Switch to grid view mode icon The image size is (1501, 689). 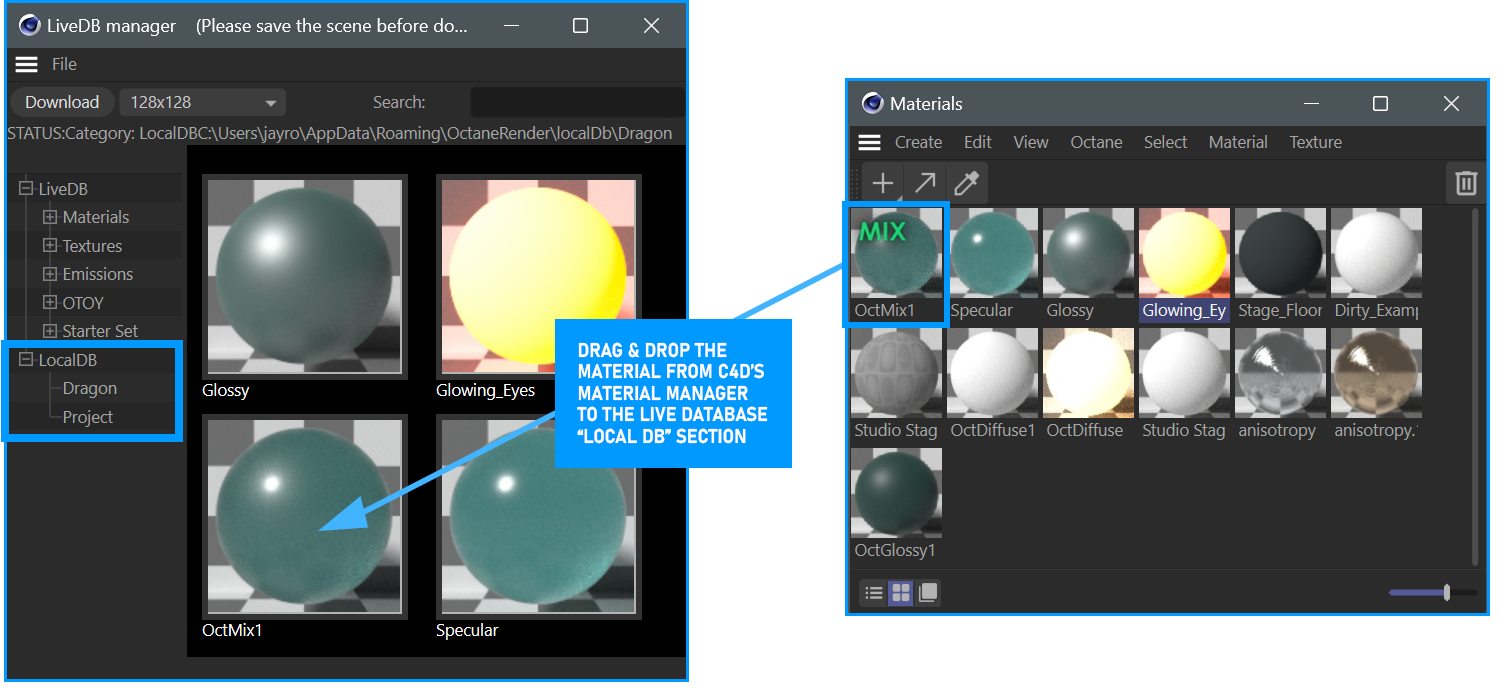tap(901, 593)
